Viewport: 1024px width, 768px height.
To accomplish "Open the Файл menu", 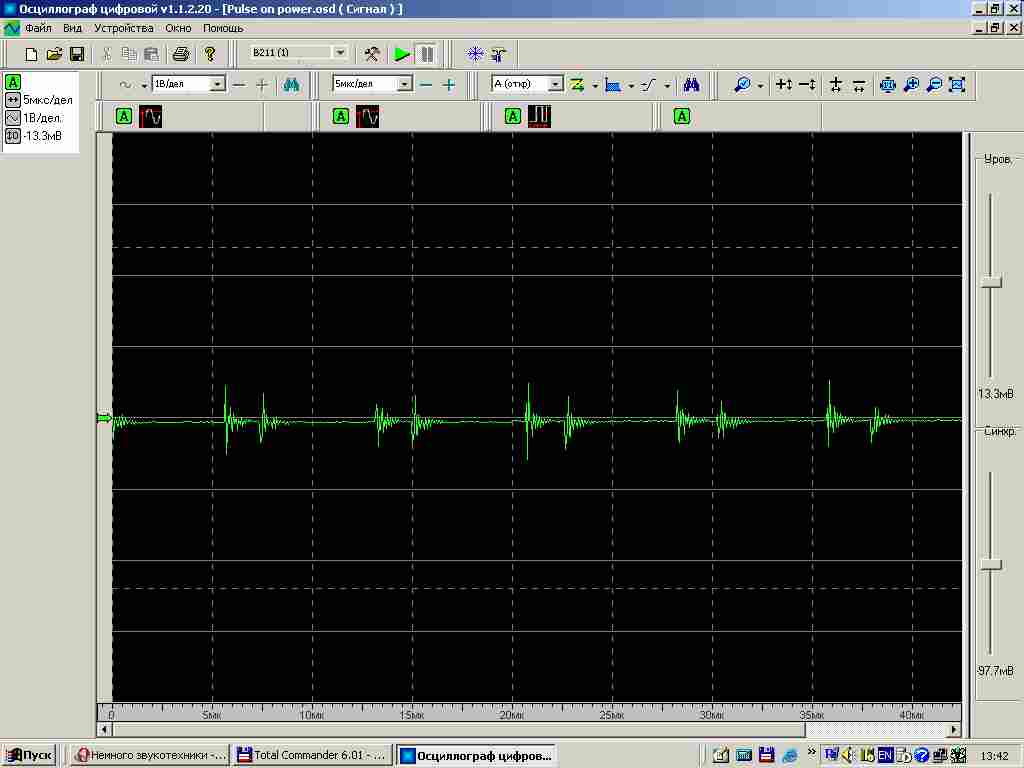I will (x=38, y=28).
